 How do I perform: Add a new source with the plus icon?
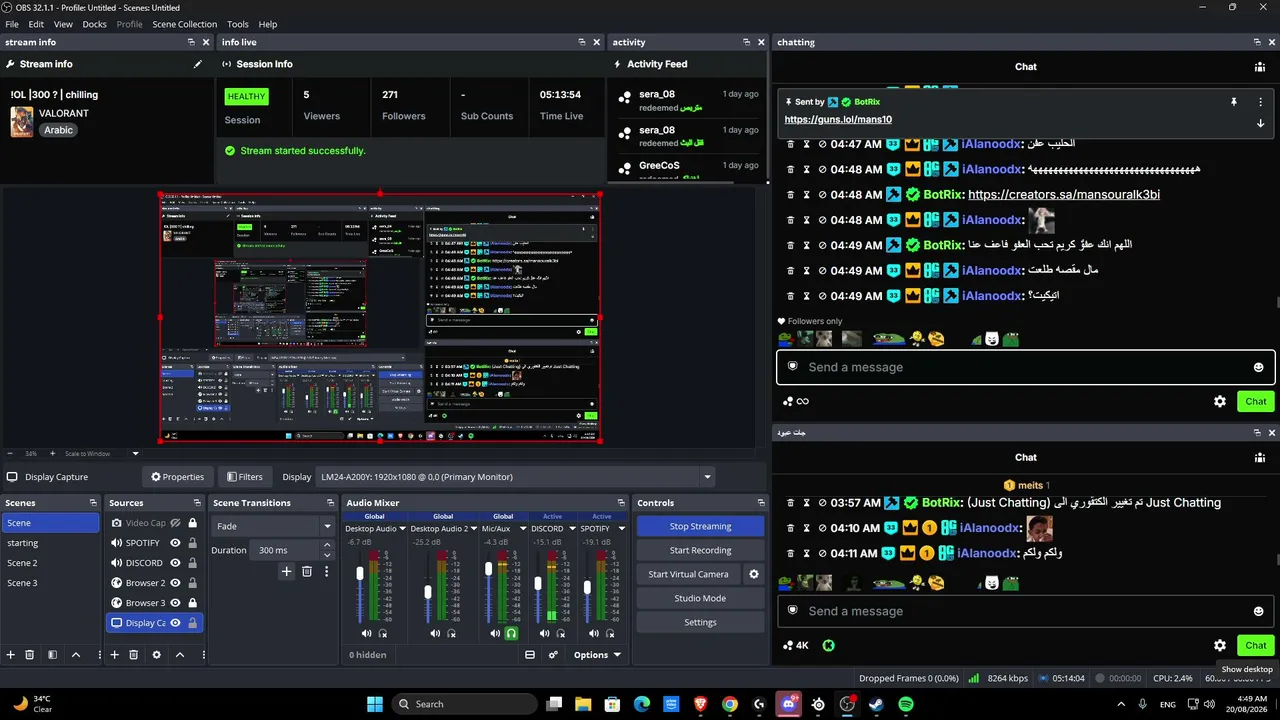(x=114, y=655)
